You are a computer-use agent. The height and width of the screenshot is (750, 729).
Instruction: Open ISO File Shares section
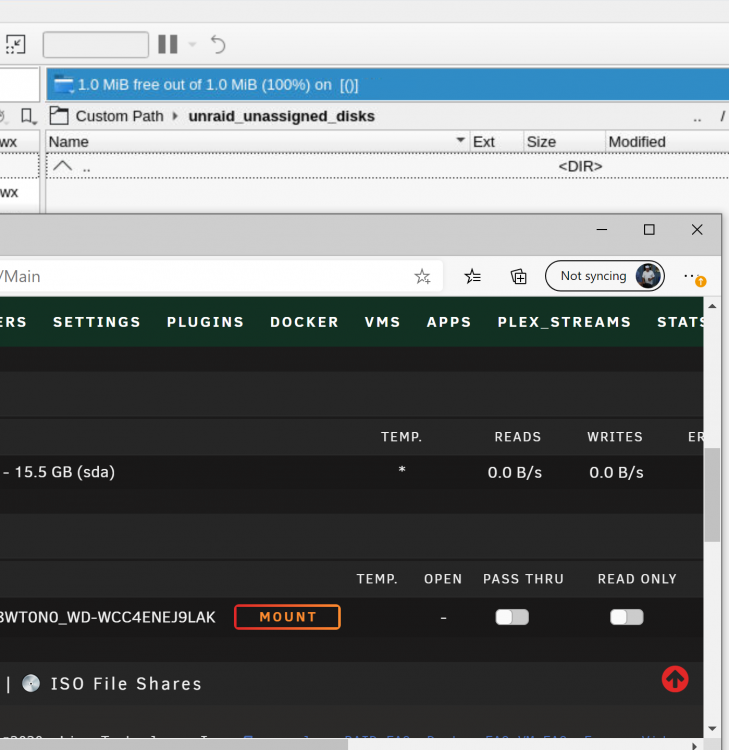[x=126, y=684]
